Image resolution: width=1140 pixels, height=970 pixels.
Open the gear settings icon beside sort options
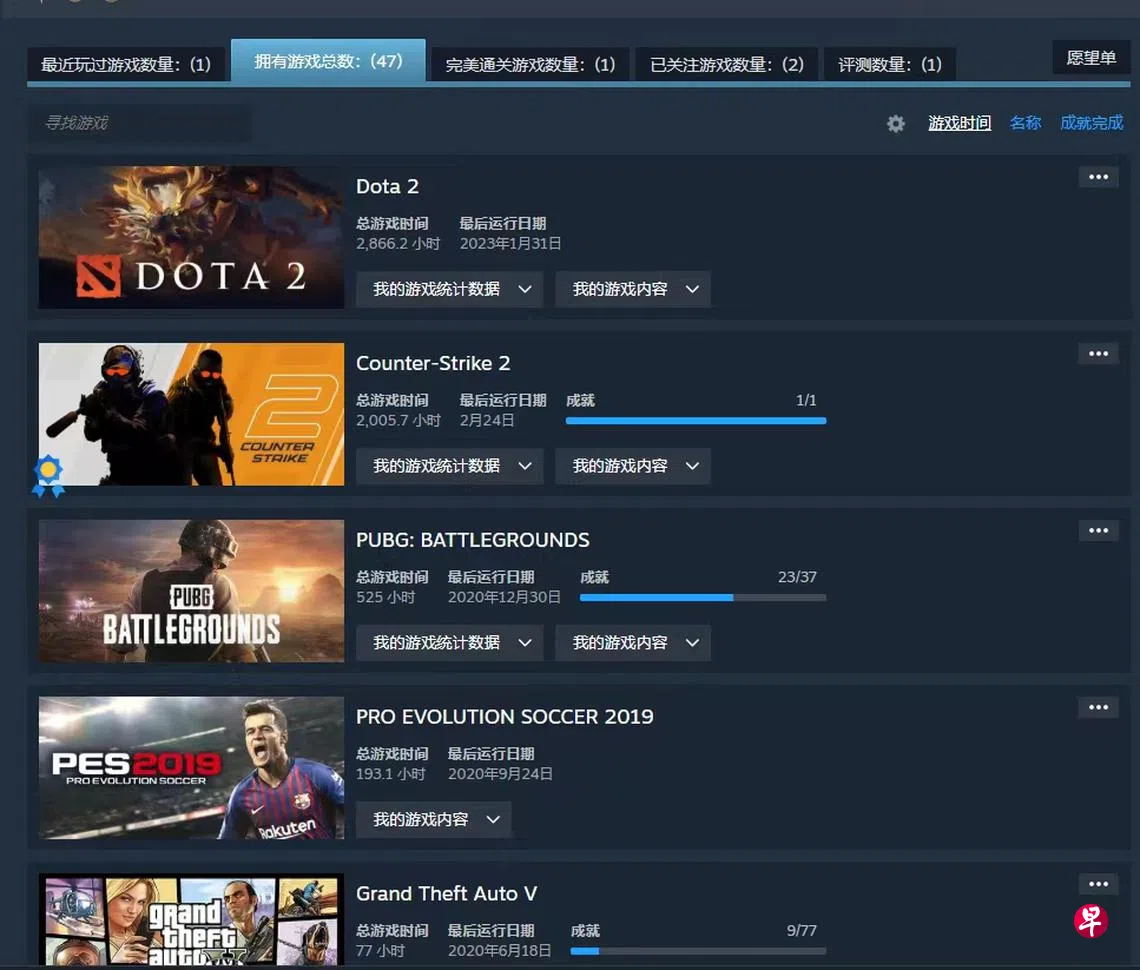tap(896, 124)
